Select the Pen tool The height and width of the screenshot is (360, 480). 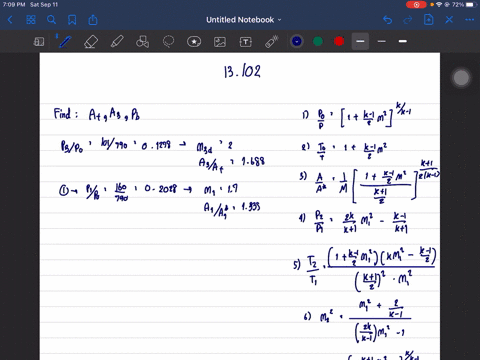(x=64, y=42)
